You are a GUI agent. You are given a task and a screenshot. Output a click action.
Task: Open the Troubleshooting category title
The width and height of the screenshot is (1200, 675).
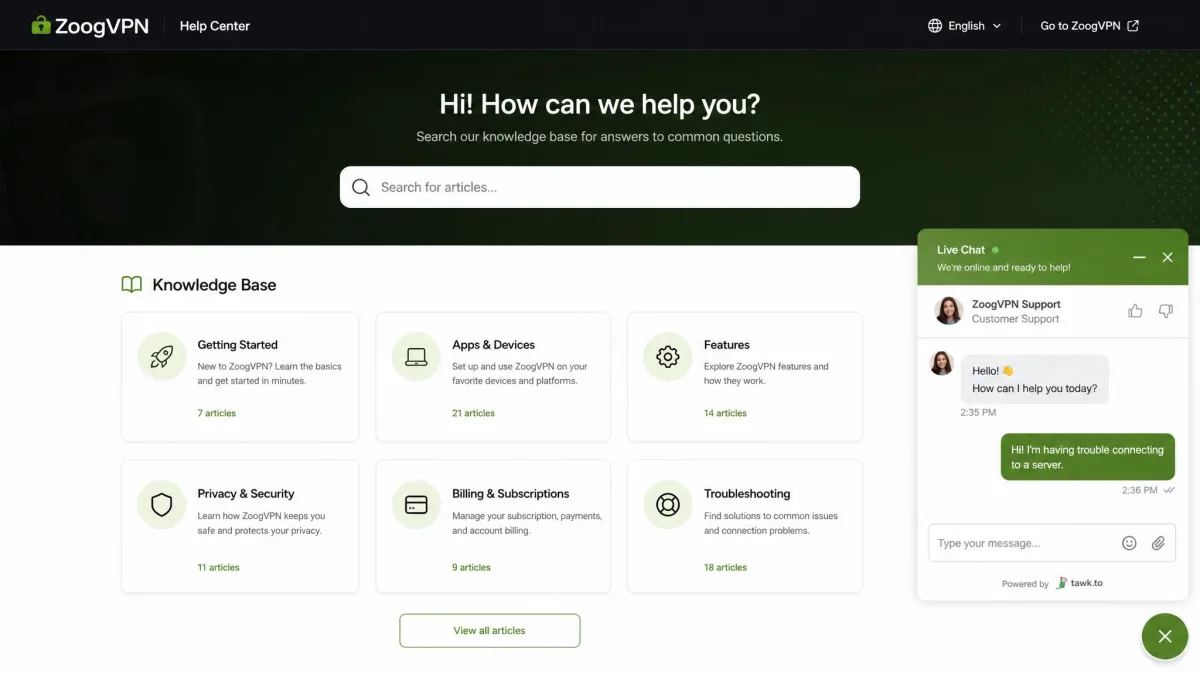coord(747,494)
